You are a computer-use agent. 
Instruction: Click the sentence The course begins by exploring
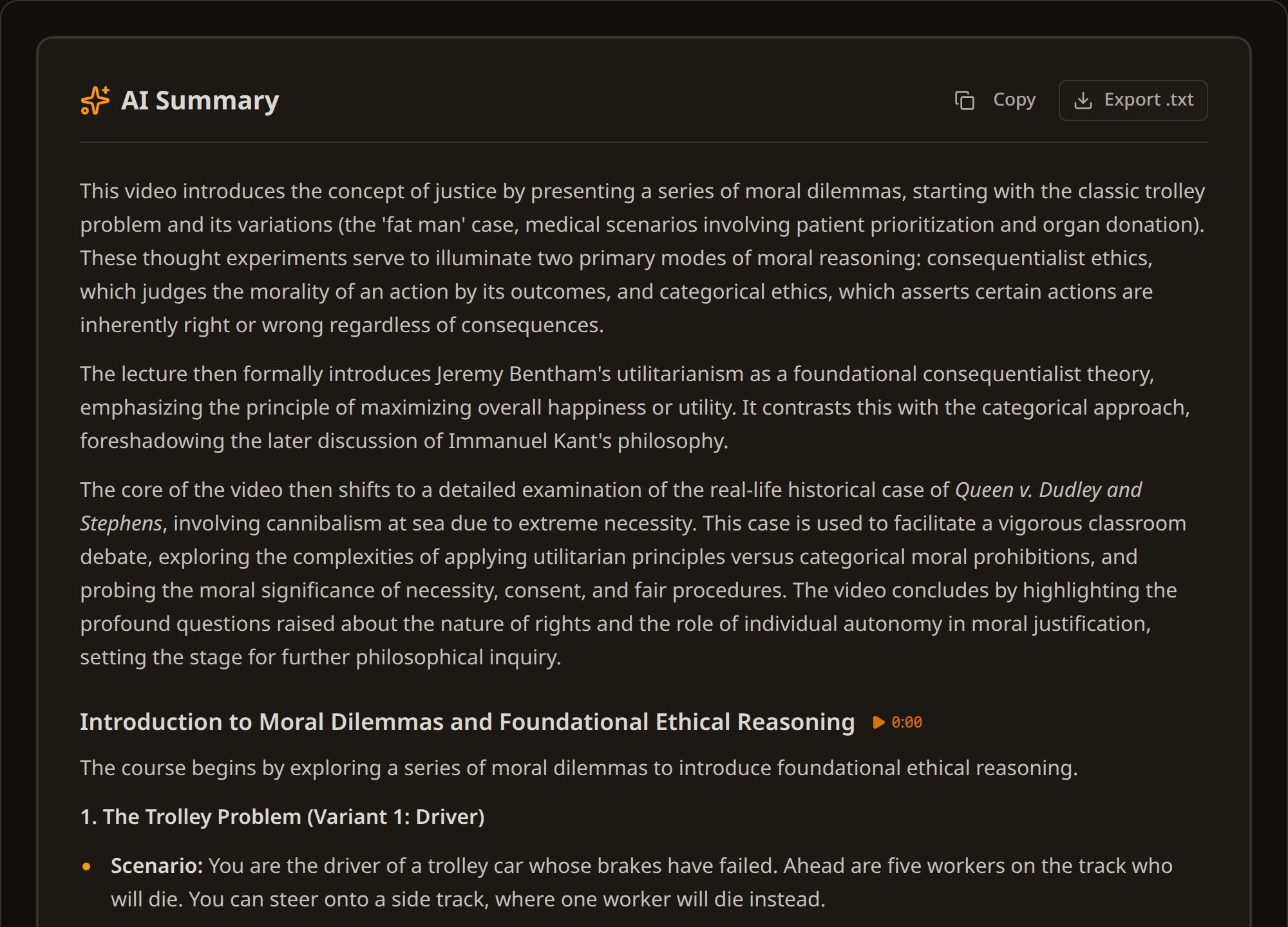coord(579,768)
